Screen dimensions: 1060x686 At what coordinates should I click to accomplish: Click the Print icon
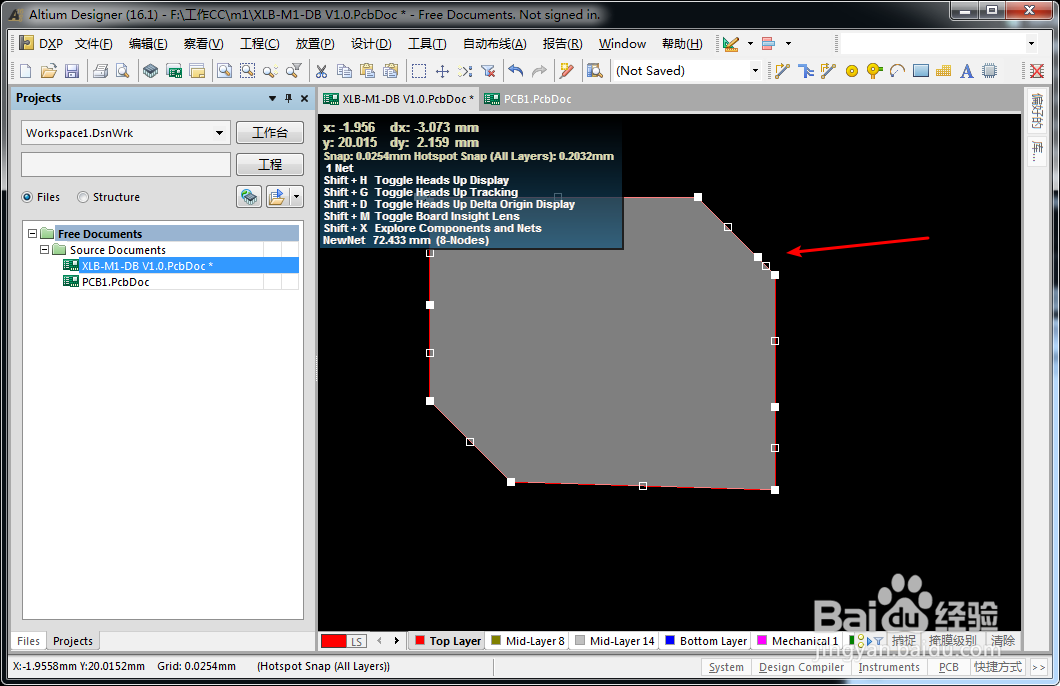point(100,71)
